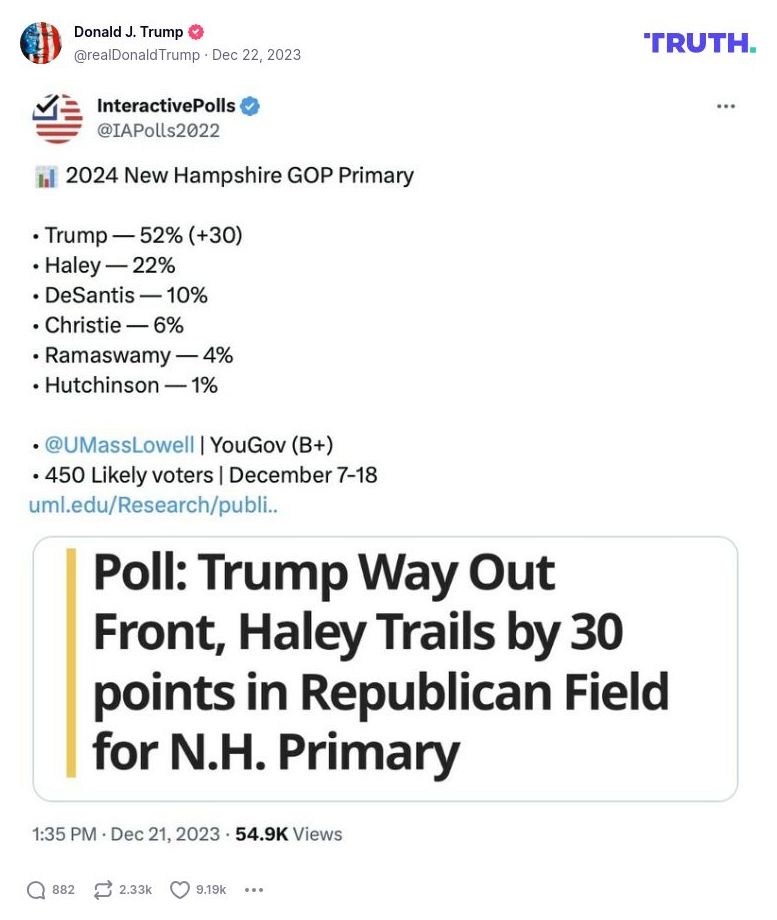Viewport: 777px width, 920px height.
Task: Click the reply count showing 882
Action: pos(64,889)
